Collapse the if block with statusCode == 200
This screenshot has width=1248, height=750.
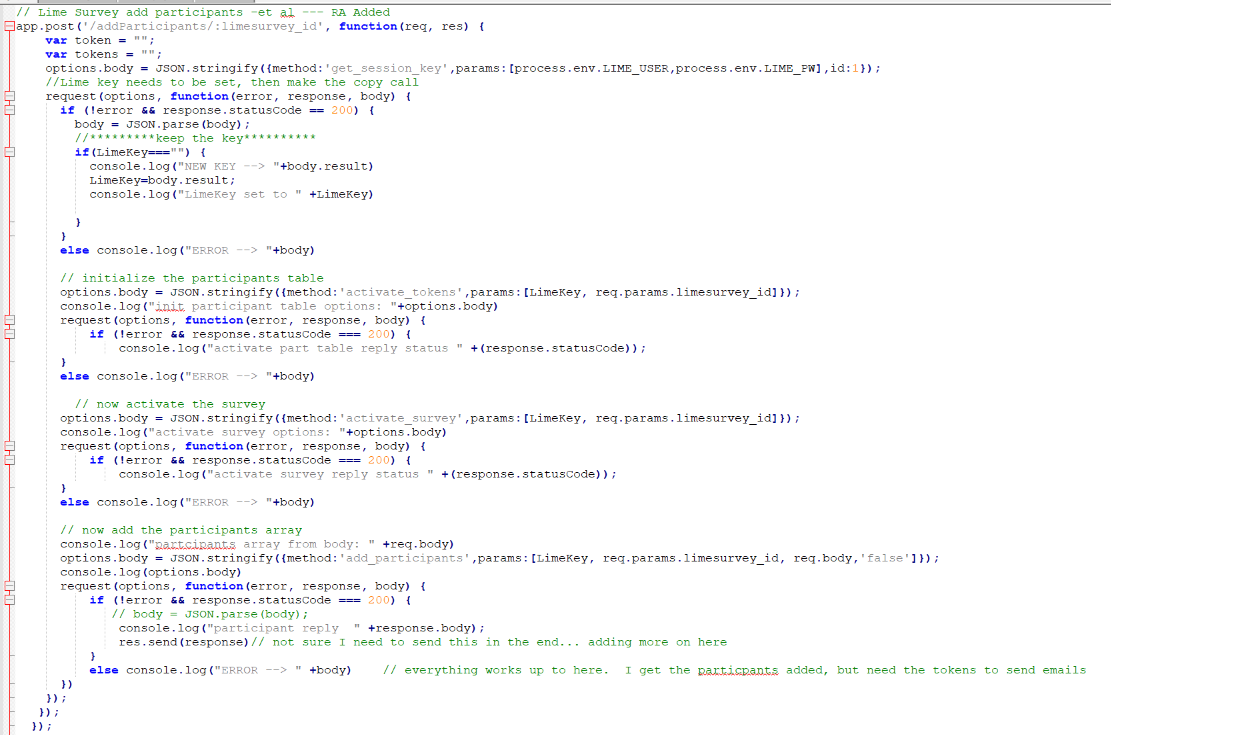(x=9, y=110)
